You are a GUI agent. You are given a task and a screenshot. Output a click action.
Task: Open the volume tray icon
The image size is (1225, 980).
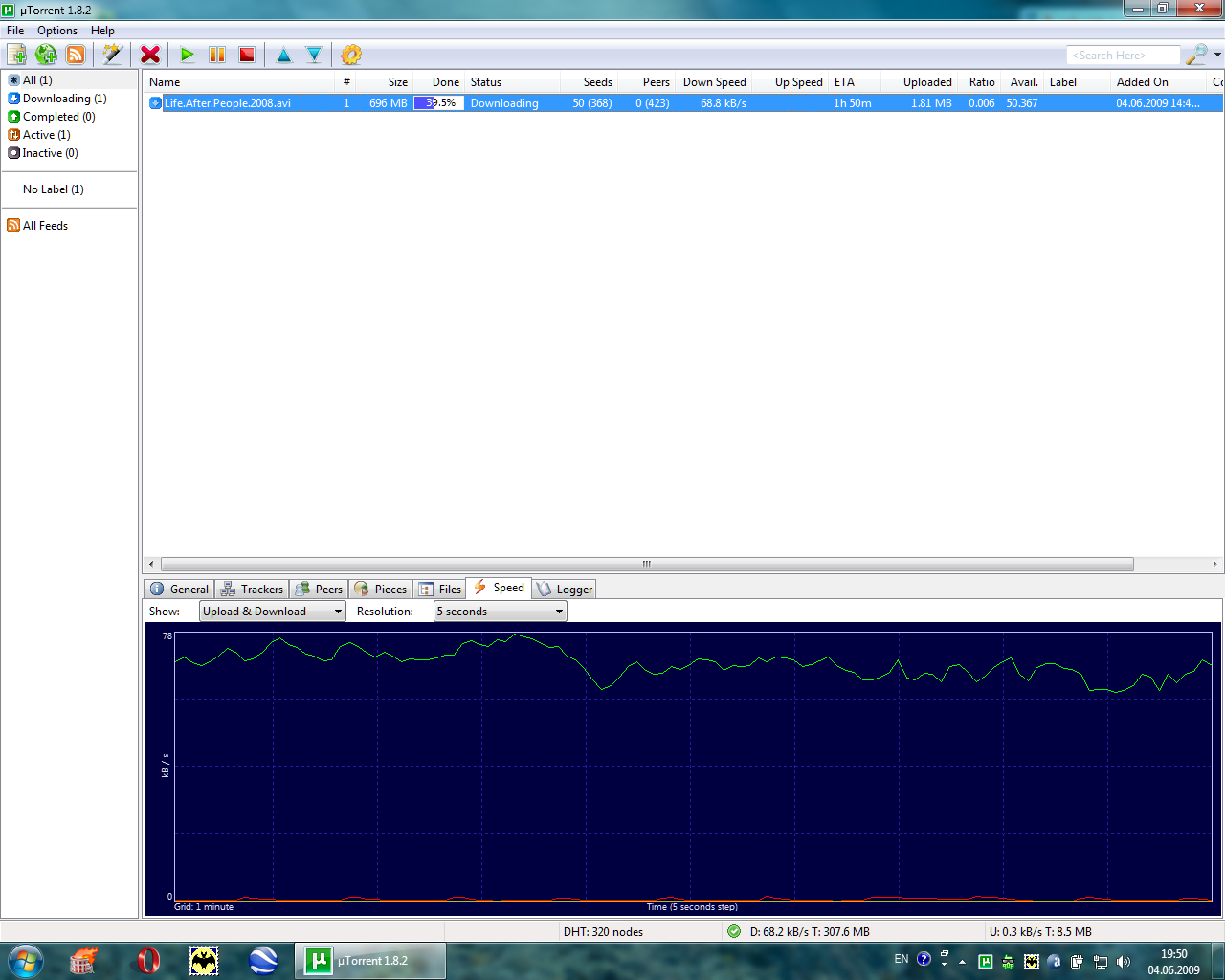point(1123,962)
